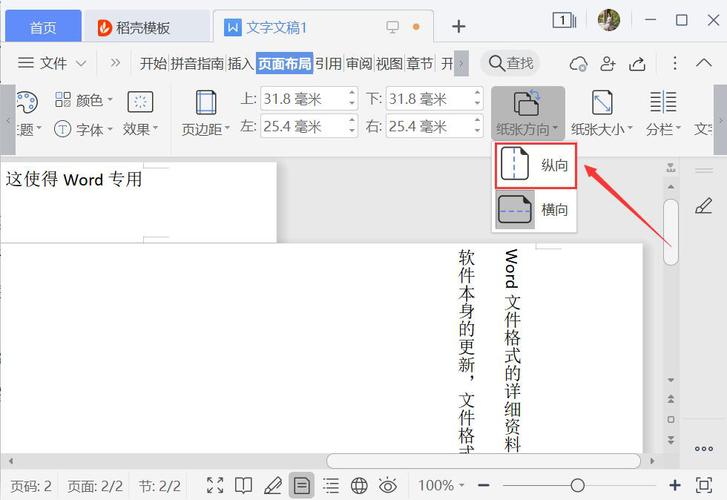Open the 纸张大小 paper size dropdown
This screenshot has width=727, height=500.
[x=601, y=113]
